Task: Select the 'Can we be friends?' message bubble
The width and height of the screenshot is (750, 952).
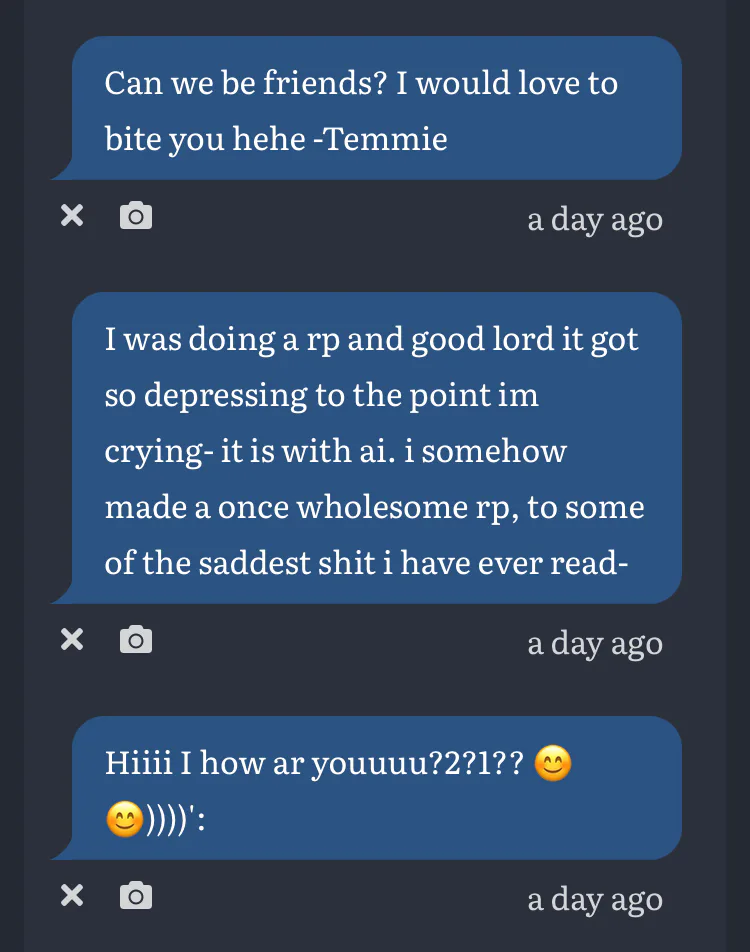Action: pyautogui.click(x=376, y=108)
